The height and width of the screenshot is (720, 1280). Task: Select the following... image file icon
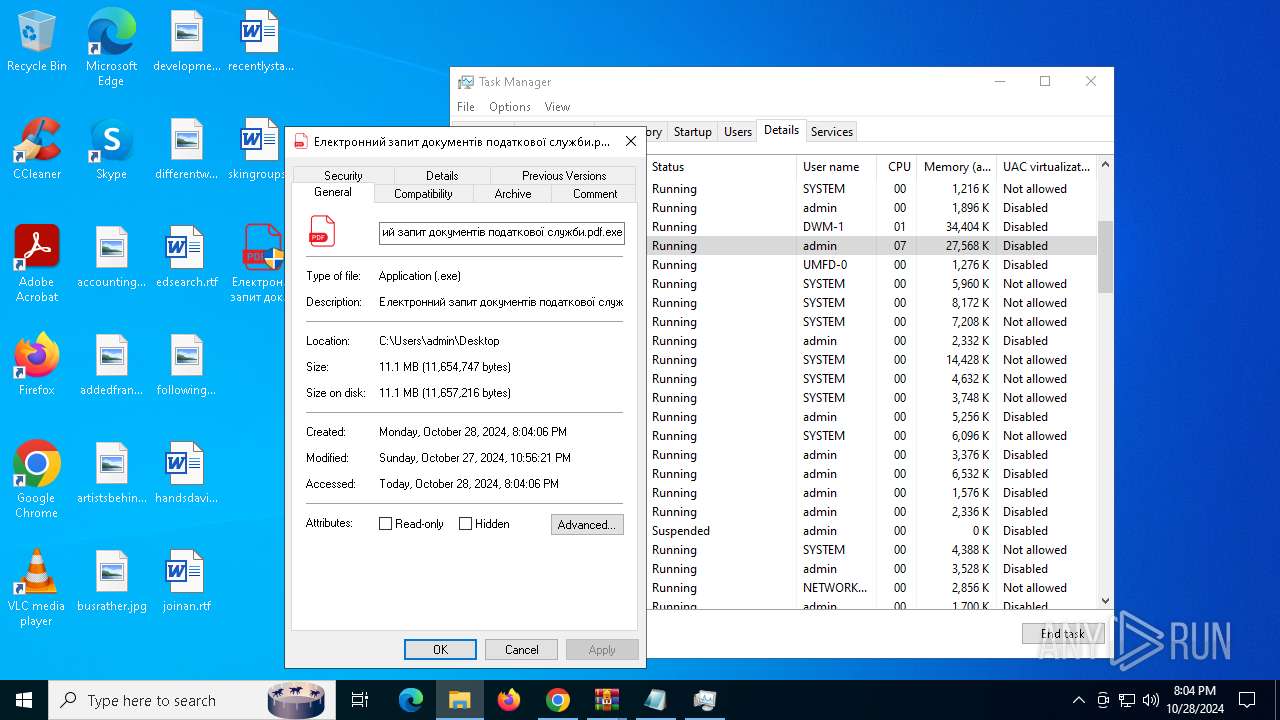[186, 365]
